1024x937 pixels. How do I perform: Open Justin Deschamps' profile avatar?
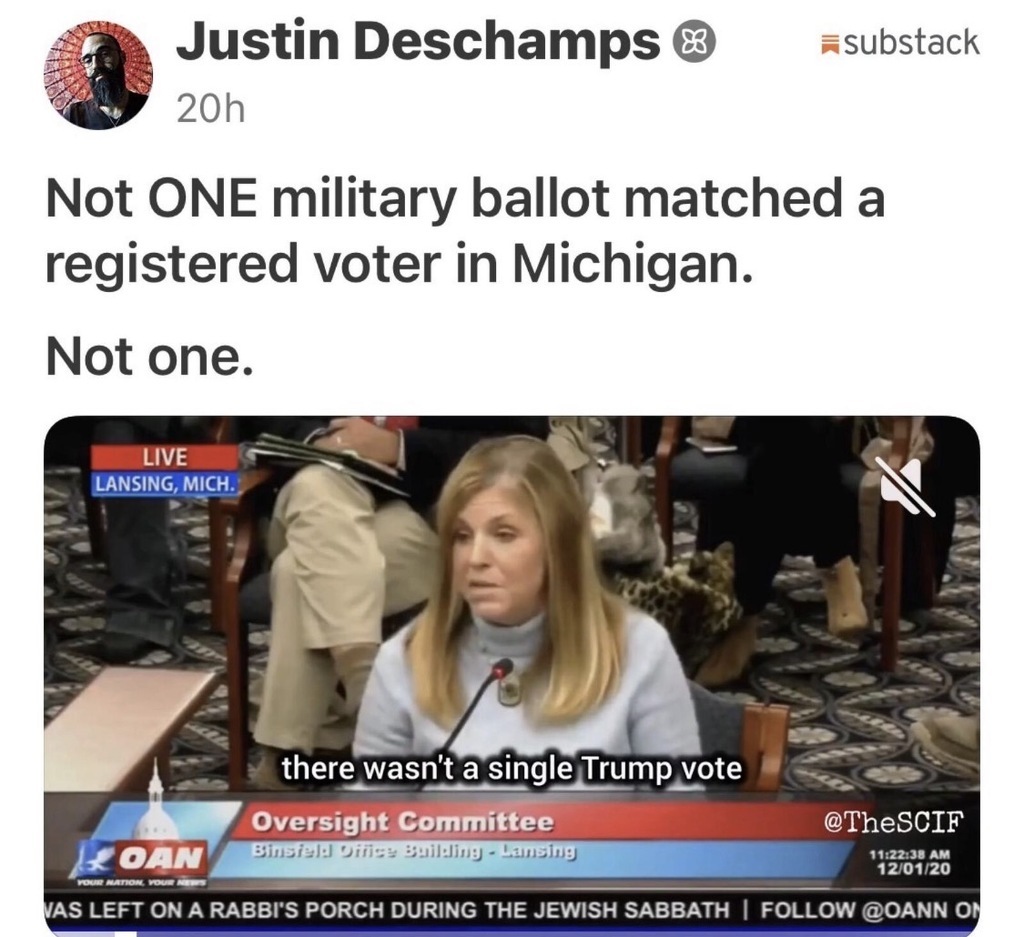pyautogui.click(x=98, y=75)
